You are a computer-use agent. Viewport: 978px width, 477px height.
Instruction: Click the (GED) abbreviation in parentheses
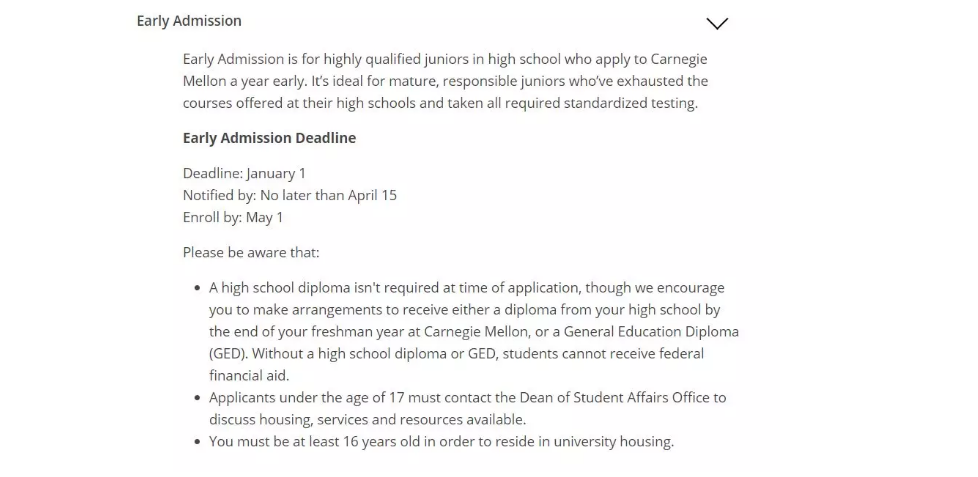click(x=228, y=354)
